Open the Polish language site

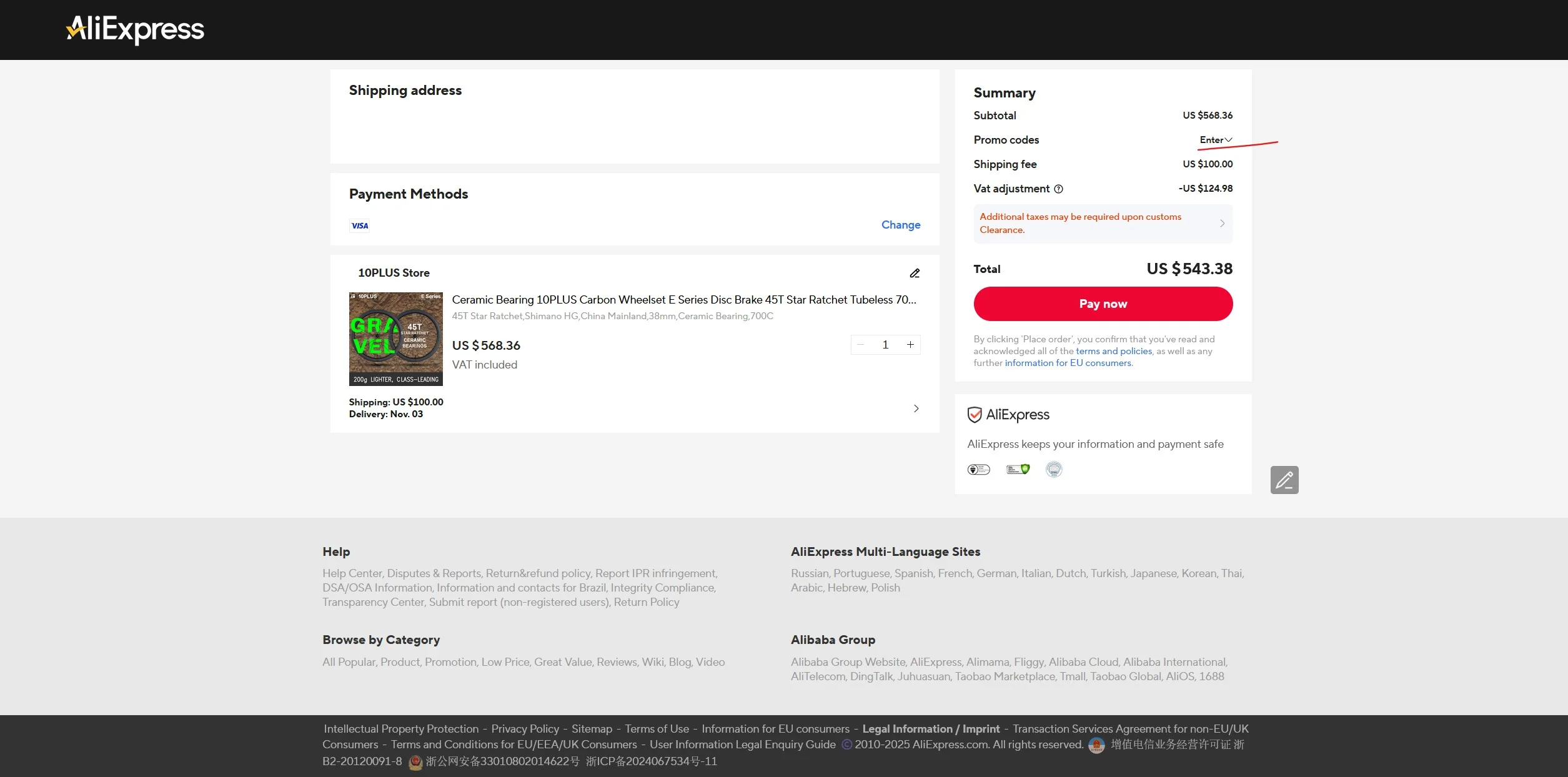[x=886, y=588]
